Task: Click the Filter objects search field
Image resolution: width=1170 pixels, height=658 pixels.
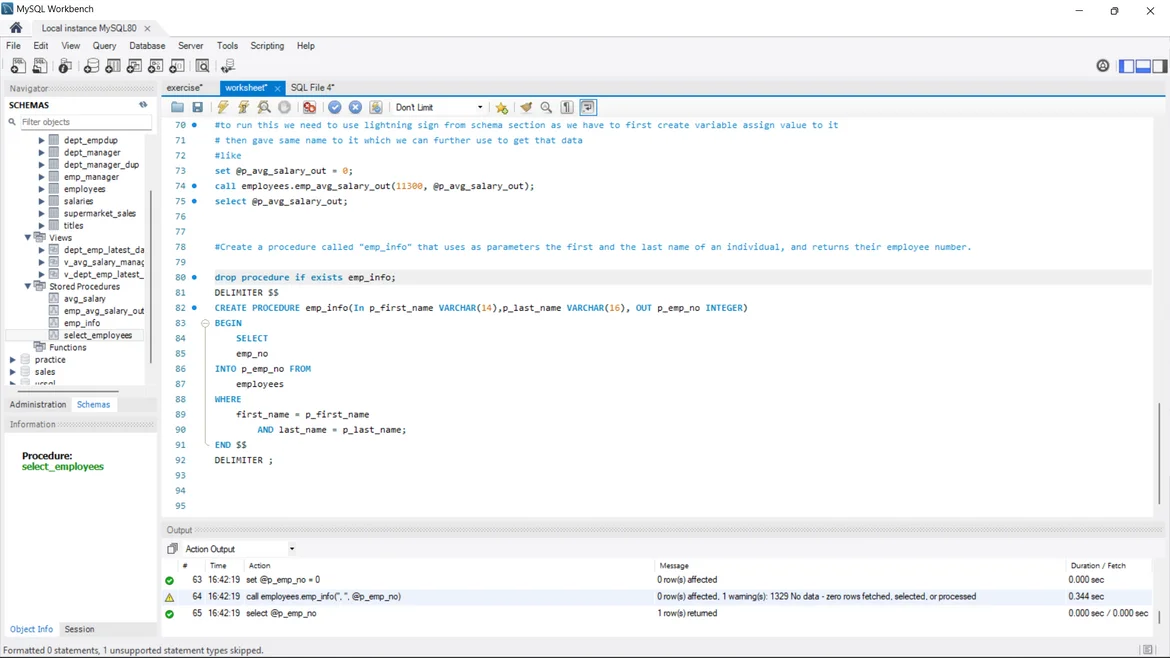Action: [85, 122]
